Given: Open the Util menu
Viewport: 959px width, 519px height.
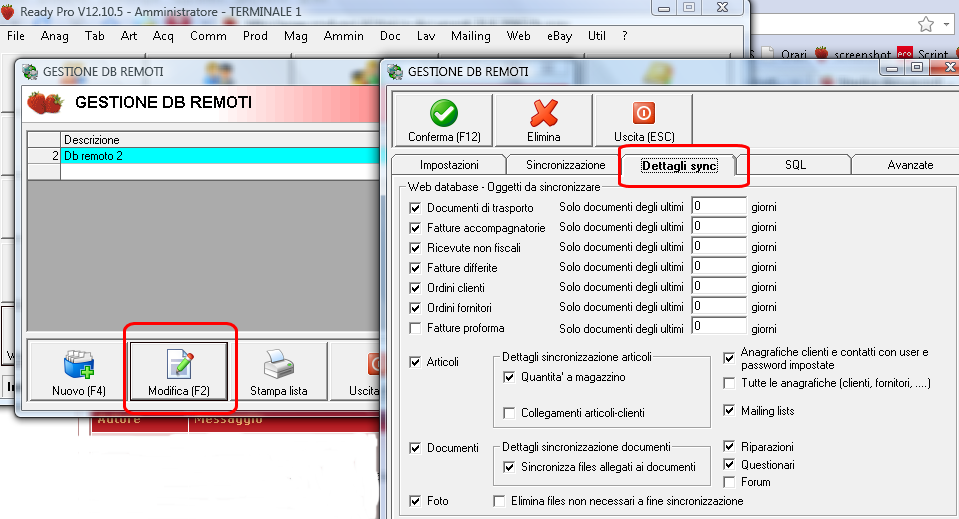Looking at the screenshot, I should 596,36.
